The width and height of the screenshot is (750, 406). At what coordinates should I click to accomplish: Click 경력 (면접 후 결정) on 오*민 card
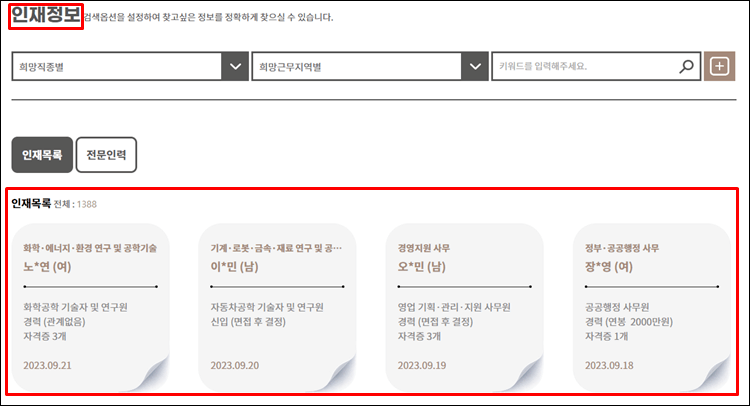[435, 322]
